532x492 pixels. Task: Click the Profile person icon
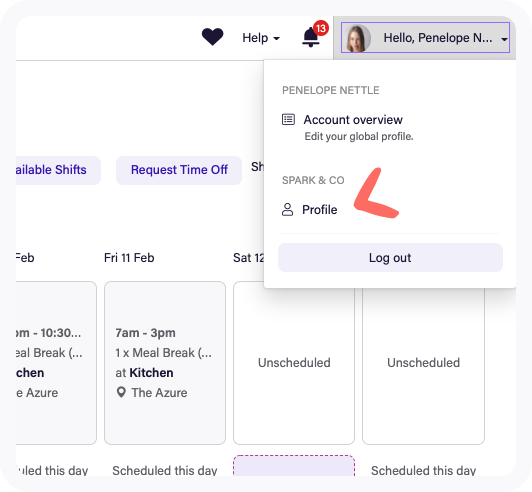click(x=287, y=210)
